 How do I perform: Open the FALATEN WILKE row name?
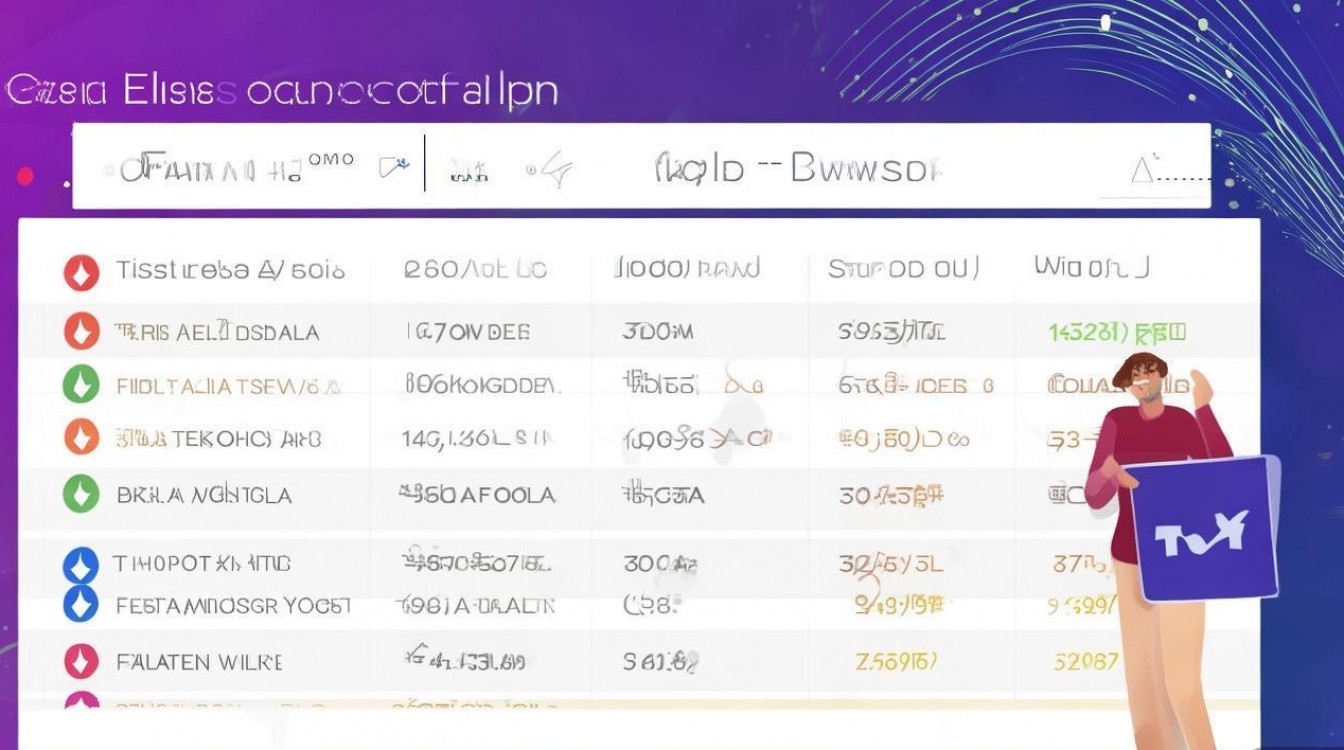pos(199,662)
